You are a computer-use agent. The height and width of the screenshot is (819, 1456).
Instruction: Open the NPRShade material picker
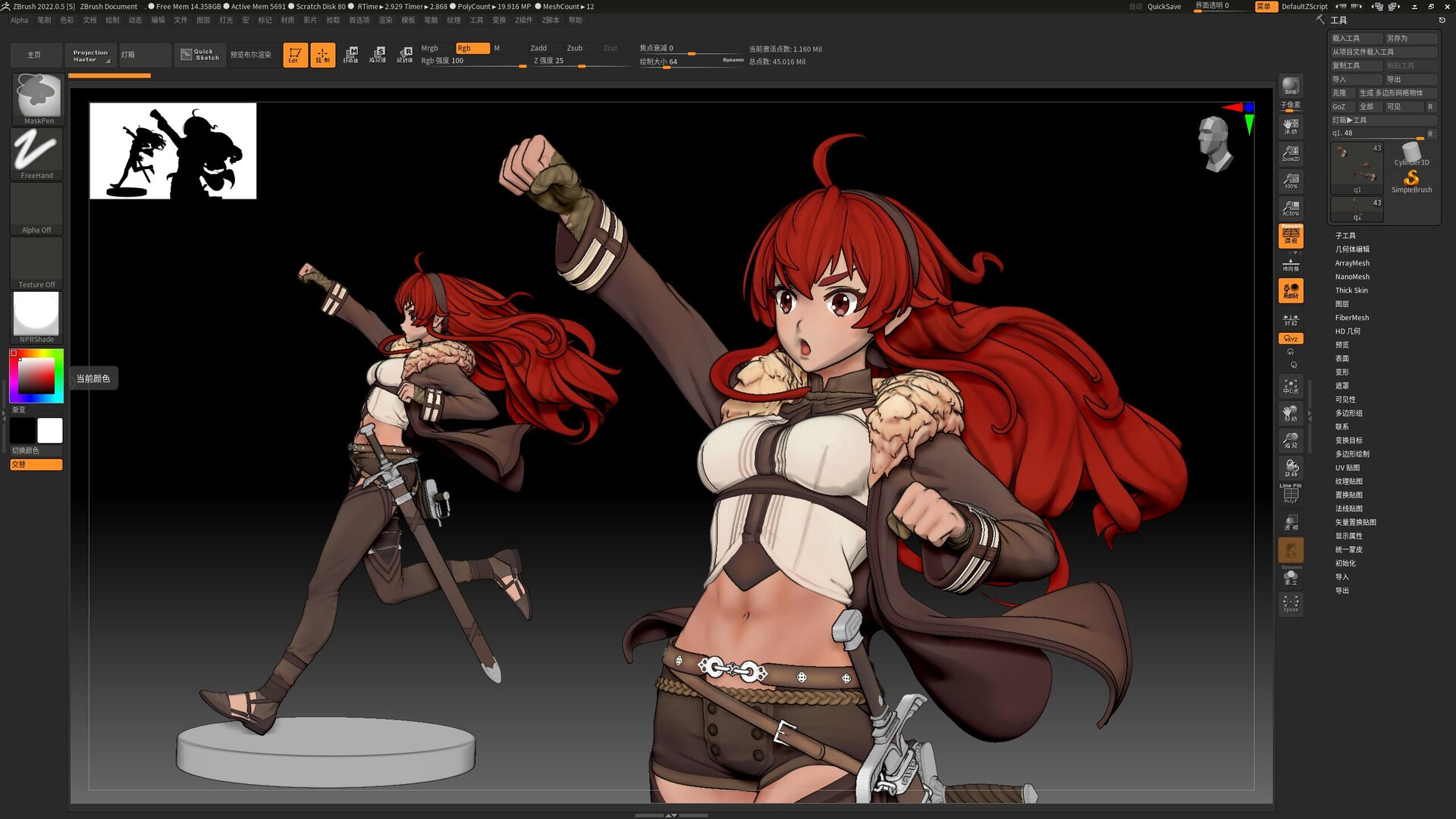pyautogui.click(x=37, y=318)
